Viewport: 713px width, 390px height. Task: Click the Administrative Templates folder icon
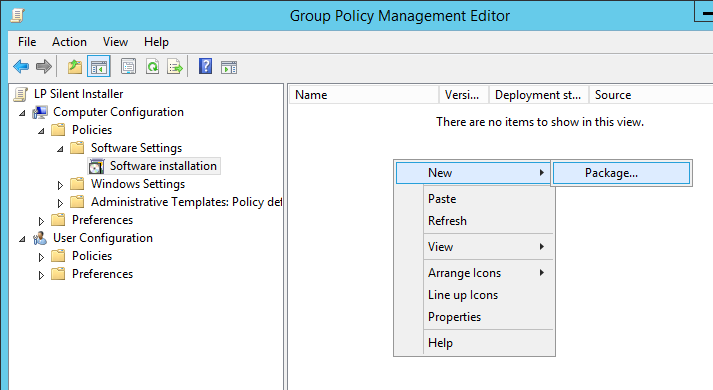coord(77,202)
